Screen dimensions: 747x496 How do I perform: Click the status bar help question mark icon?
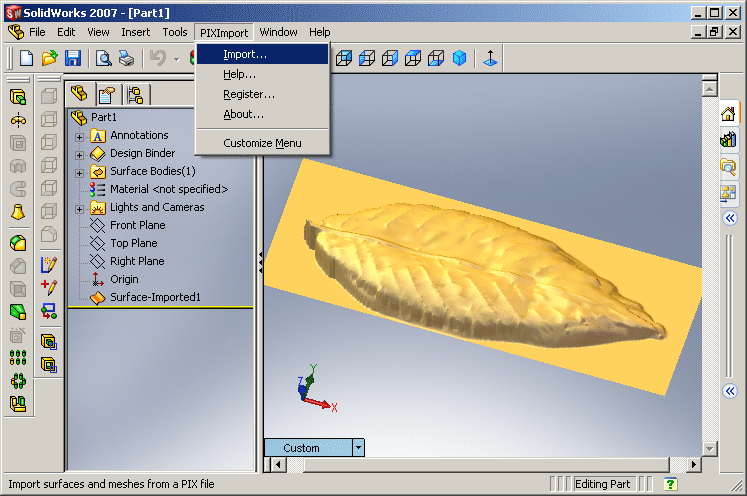coord(670,484)
